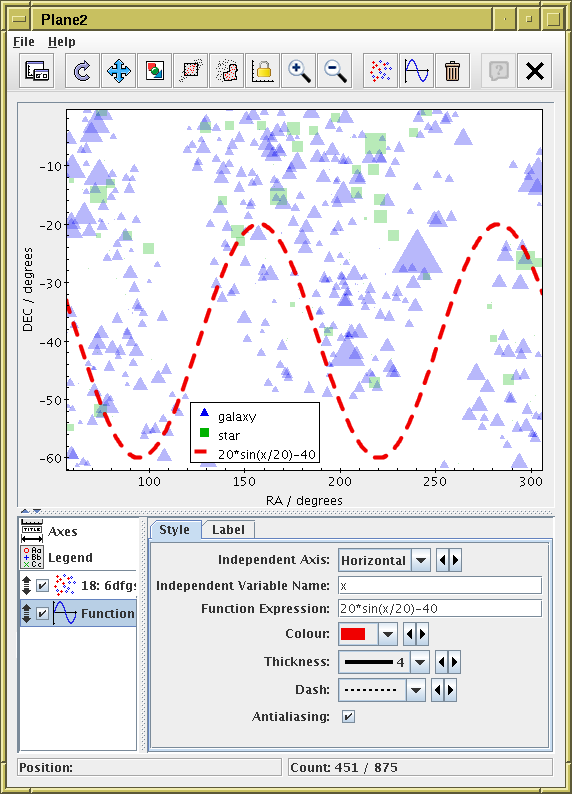Click the replot refresh icon
572x794 pixels.
pyautogui.click(x=83, y=71)
